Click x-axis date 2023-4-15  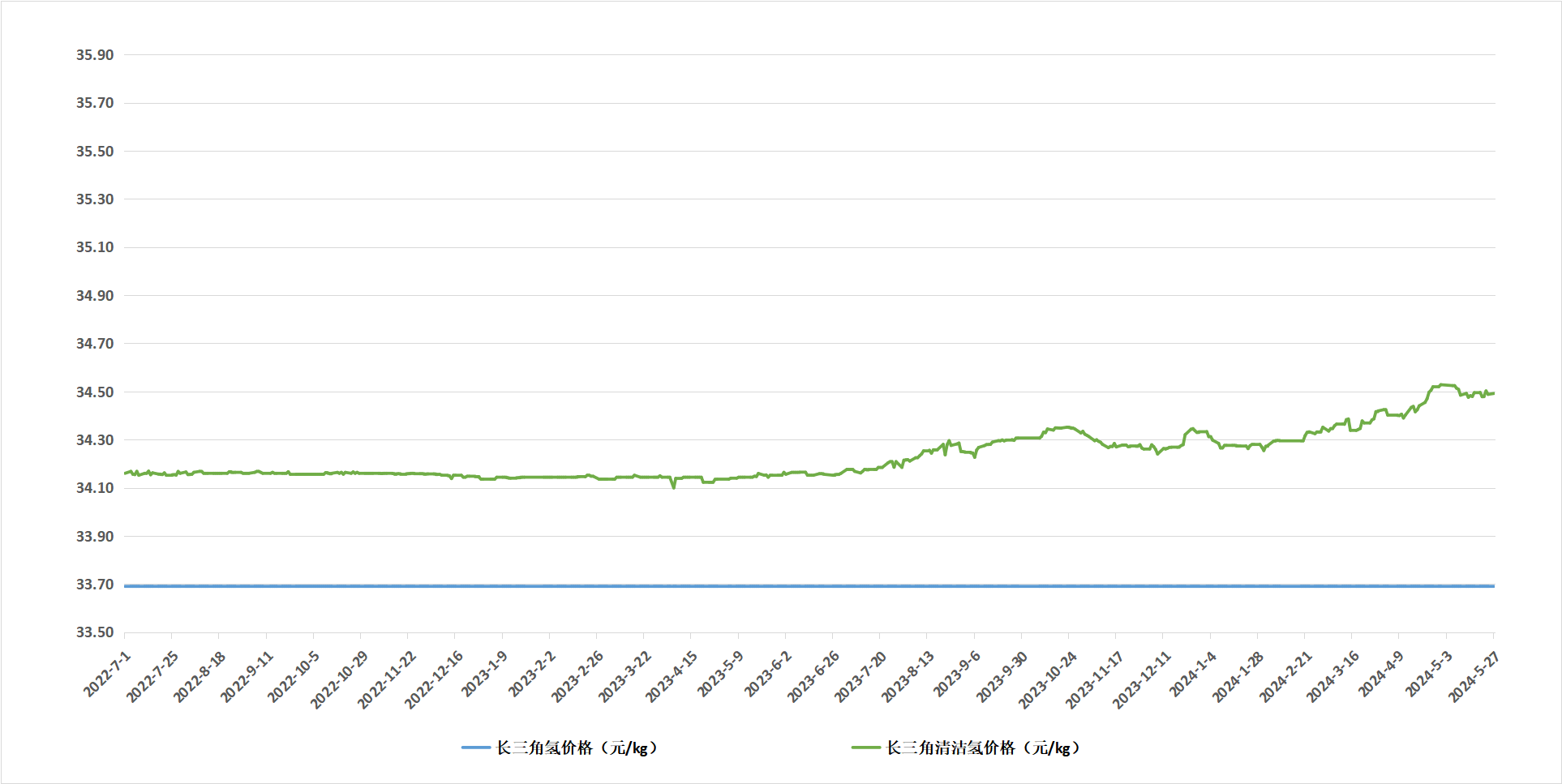pos(671,676)
